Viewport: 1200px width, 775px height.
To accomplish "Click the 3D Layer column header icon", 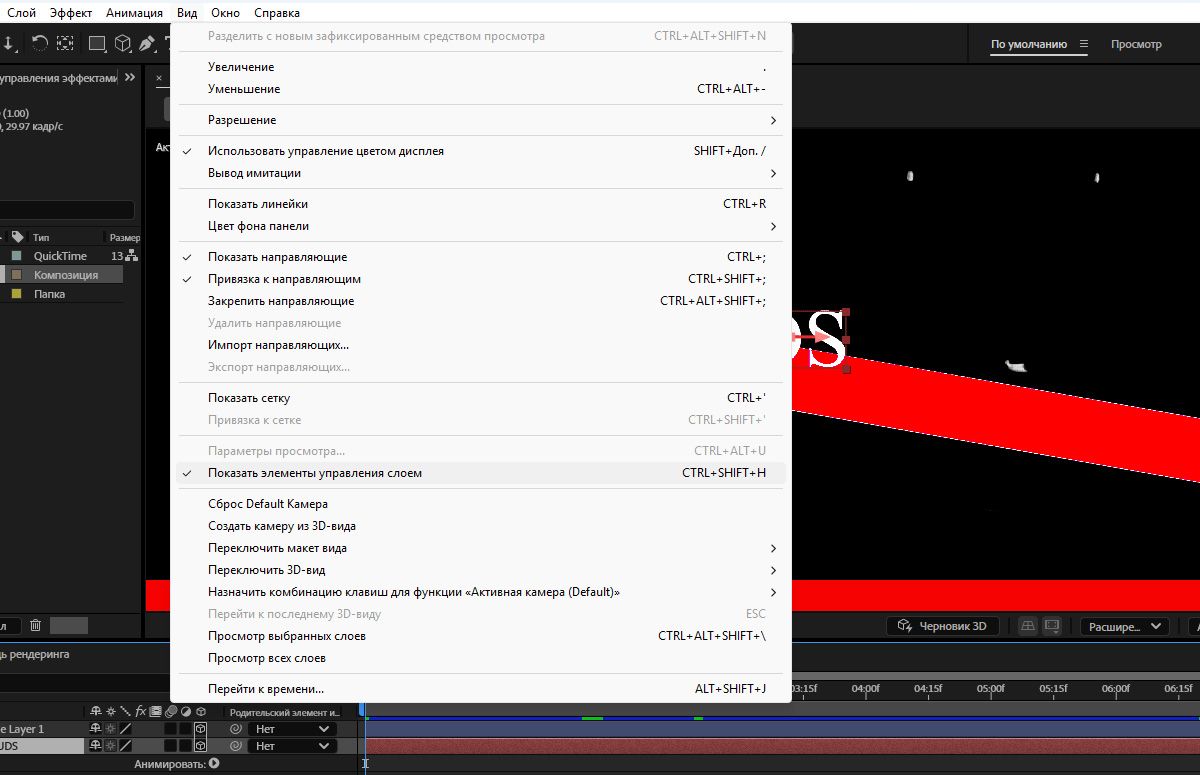I will click(x=200, y=712).
